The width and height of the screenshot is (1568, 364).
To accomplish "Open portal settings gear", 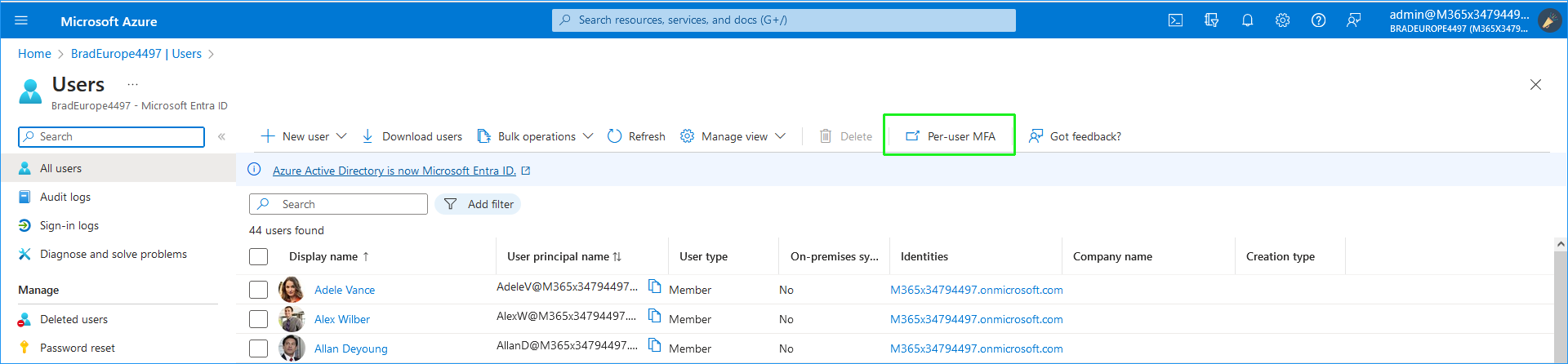I will click(1283, 20).
